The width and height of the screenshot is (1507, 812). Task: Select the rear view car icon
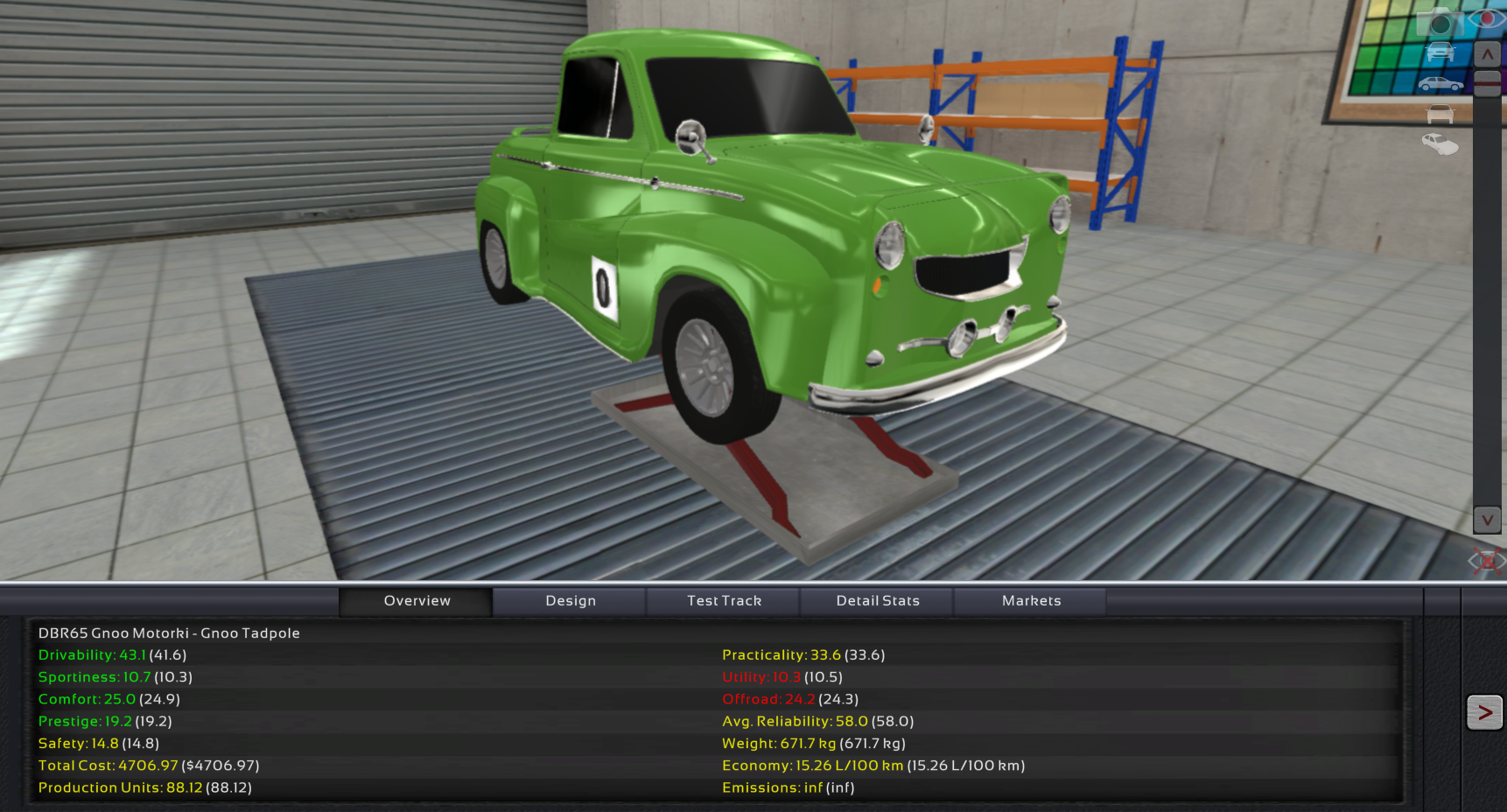point(1440,114)
